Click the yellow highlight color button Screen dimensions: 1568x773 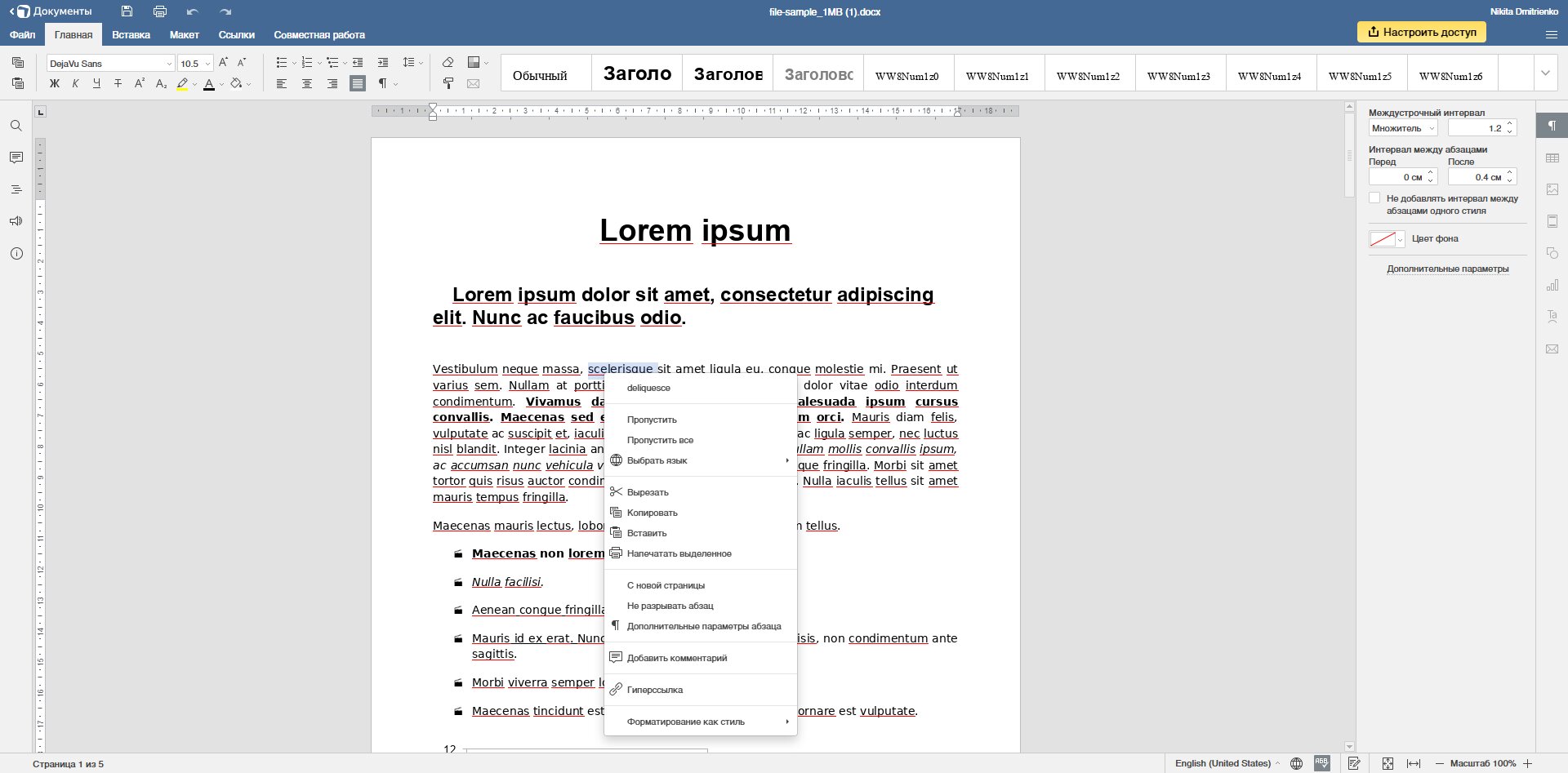pos(182,83)
